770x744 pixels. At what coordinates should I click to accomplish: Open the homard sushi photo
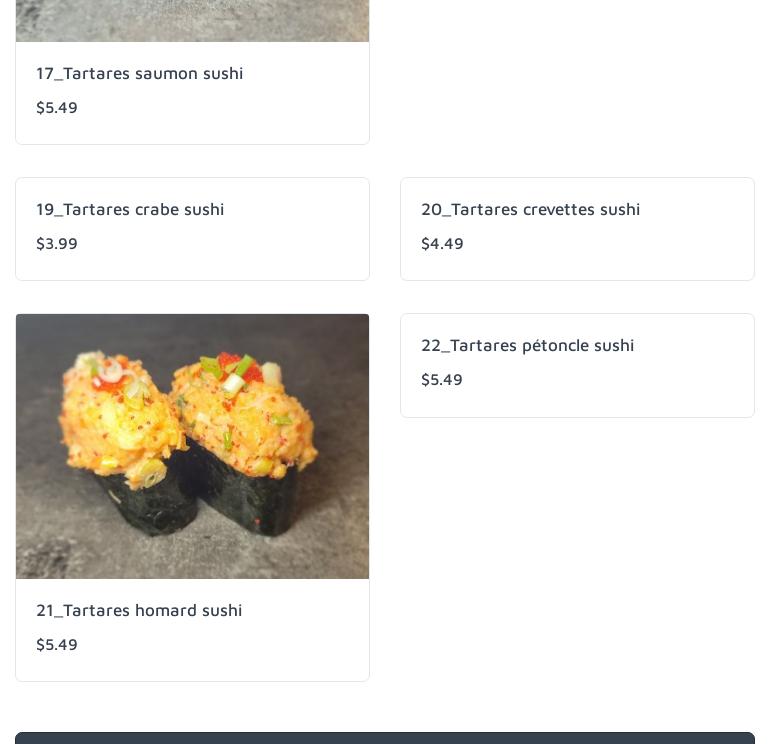point(192,446)
